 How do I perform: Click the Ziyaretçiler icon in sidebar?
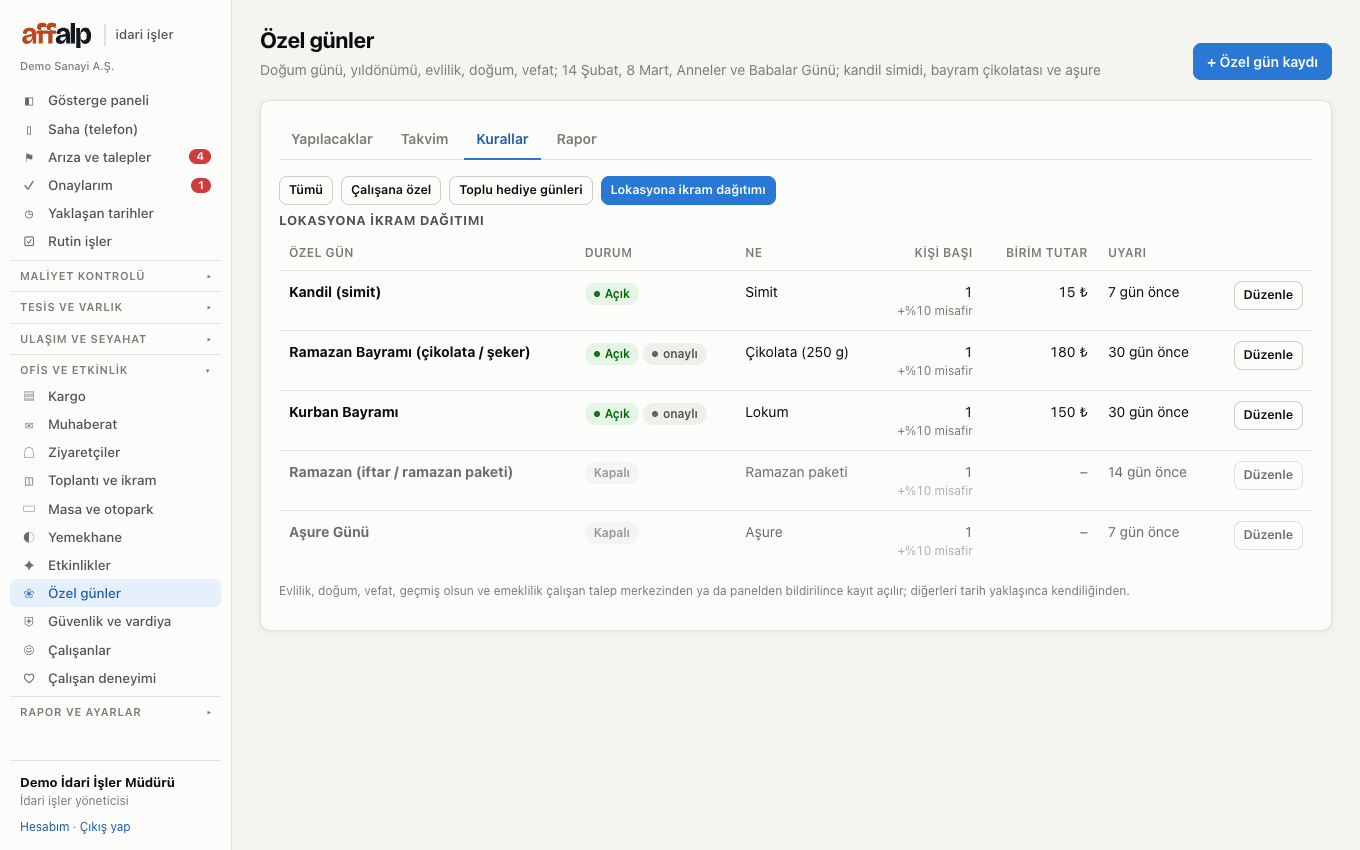[29, 453]
